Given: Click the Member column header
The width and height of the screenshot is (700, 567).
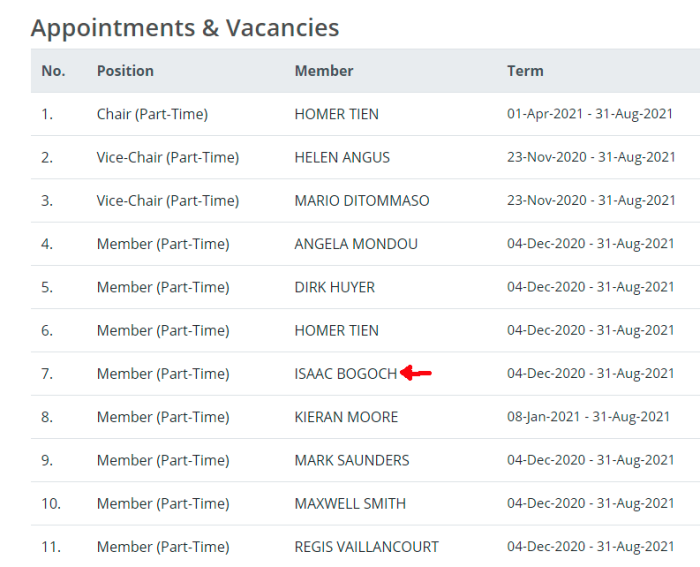Looking at the screenshot, I should 324,71.
